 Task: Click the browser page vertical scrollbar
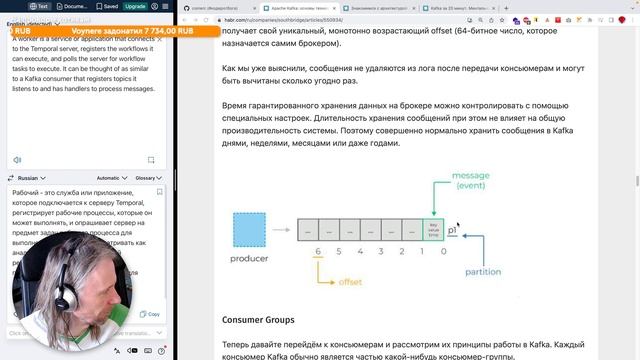point(637,180)
